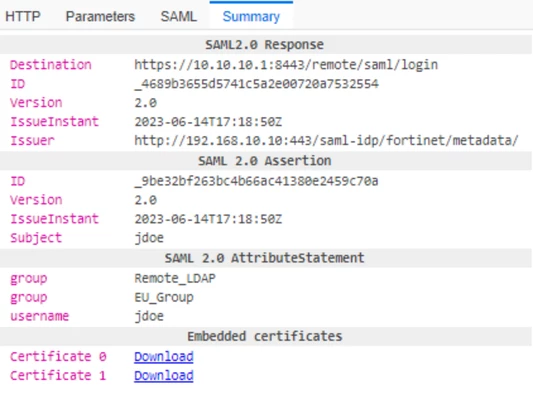Click the Response Version 2.0 value
This screenshot has width=533, height=397.
coord(145,103)
